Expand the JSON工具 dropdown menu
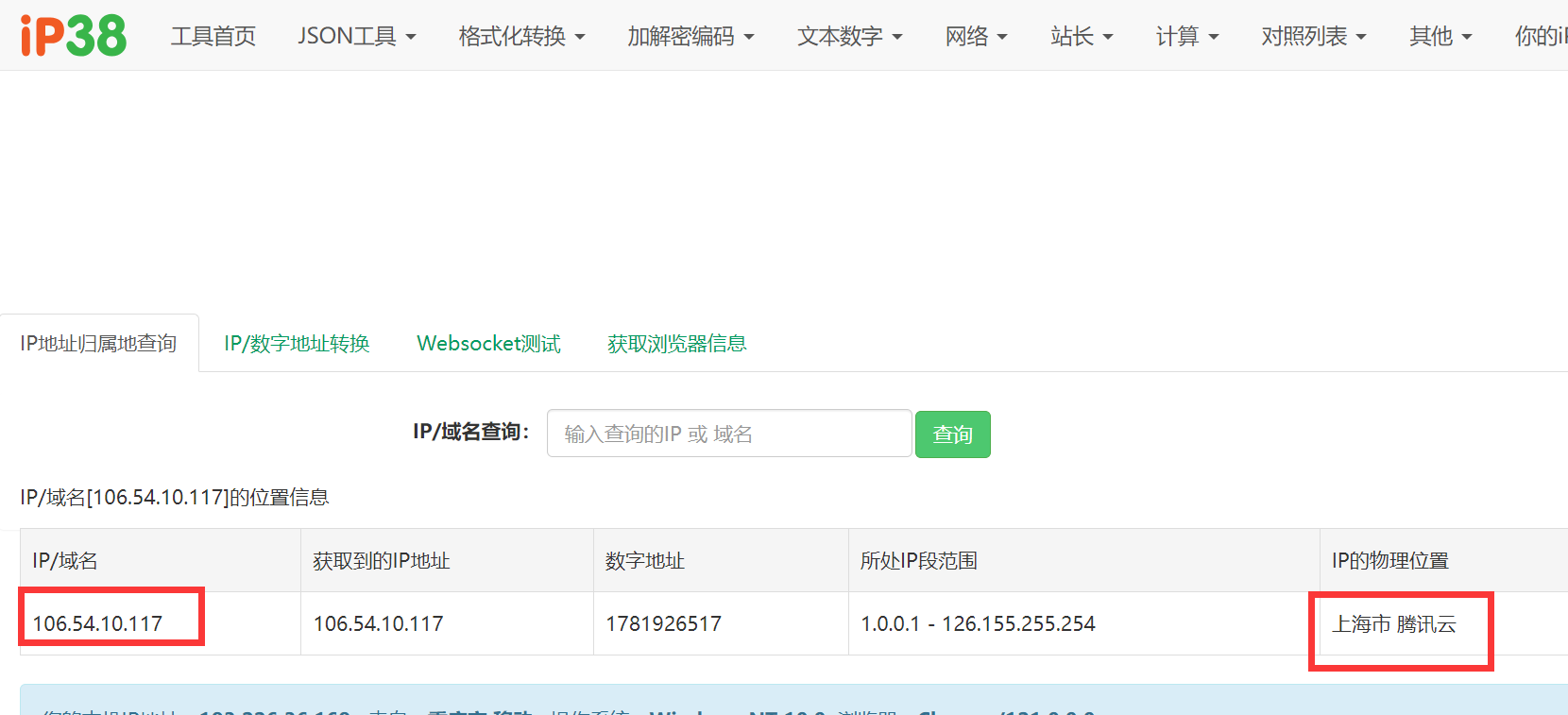The height and width of the screenshot is (715, 1568). point(357,36)
